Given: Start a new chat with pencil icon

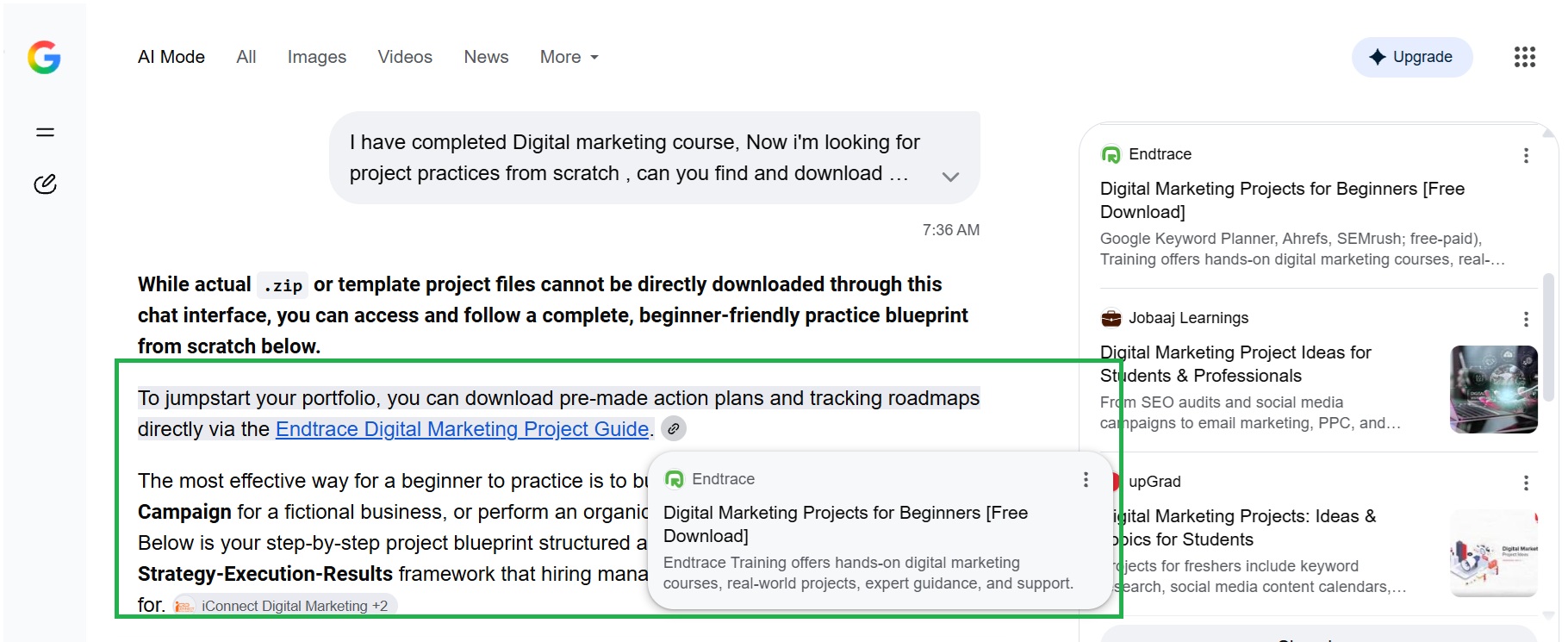Looking at the screenshot, I should tap(45, 184).
